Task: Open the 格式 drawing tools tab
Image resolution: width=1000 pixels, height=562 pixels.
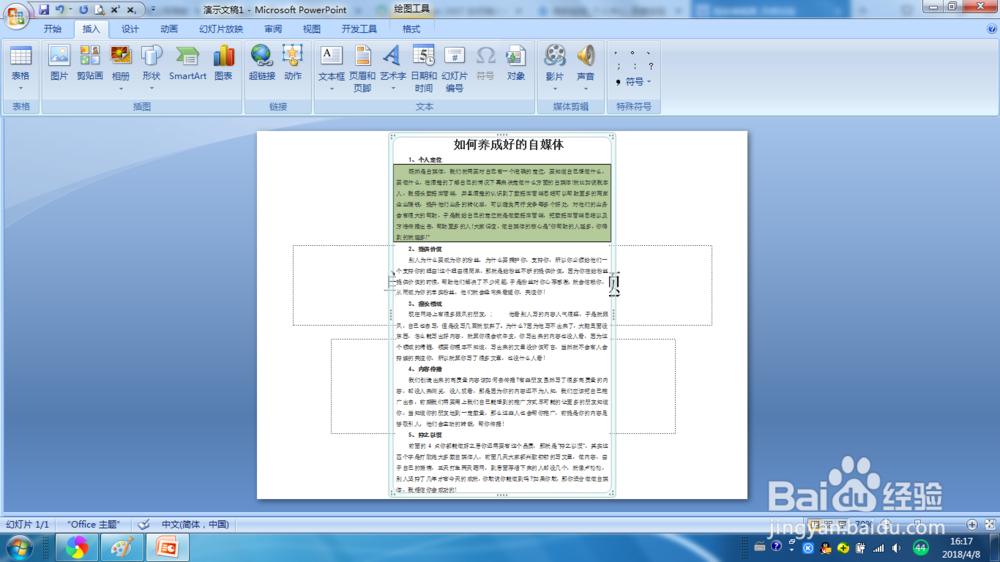Action: pyautogui.click(x=411, y=29)
